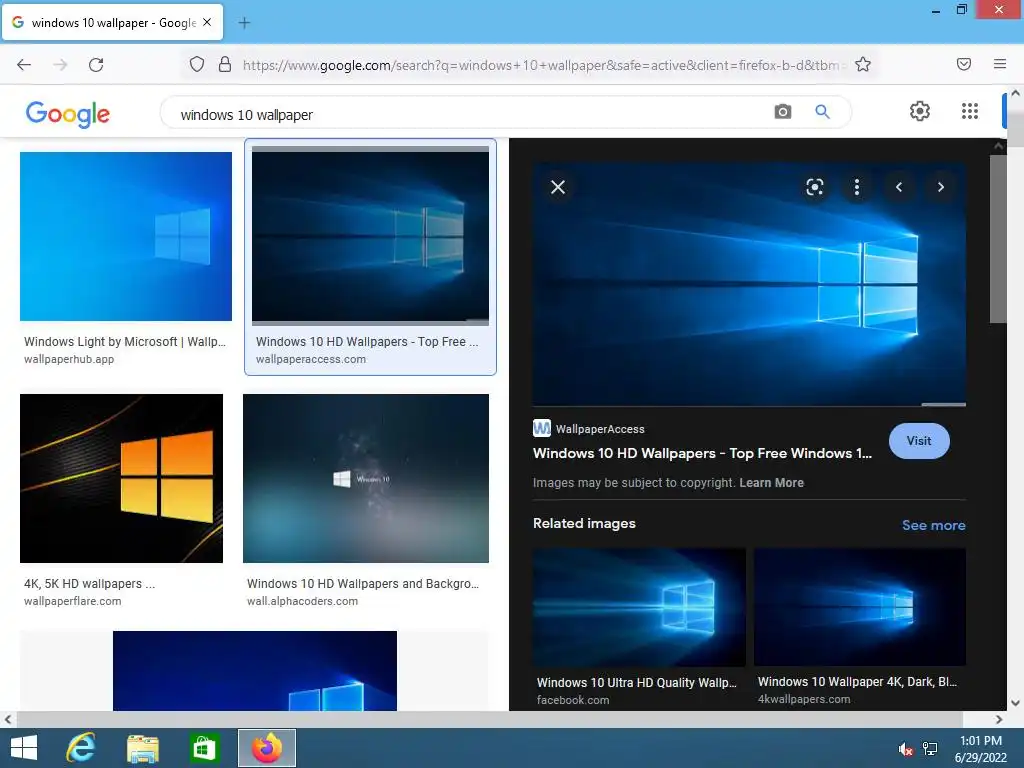The height and width of the screenshot is (768, 1024).
Task: Click wallpaperhub.app source text
Action: click(x=69, y=359)
